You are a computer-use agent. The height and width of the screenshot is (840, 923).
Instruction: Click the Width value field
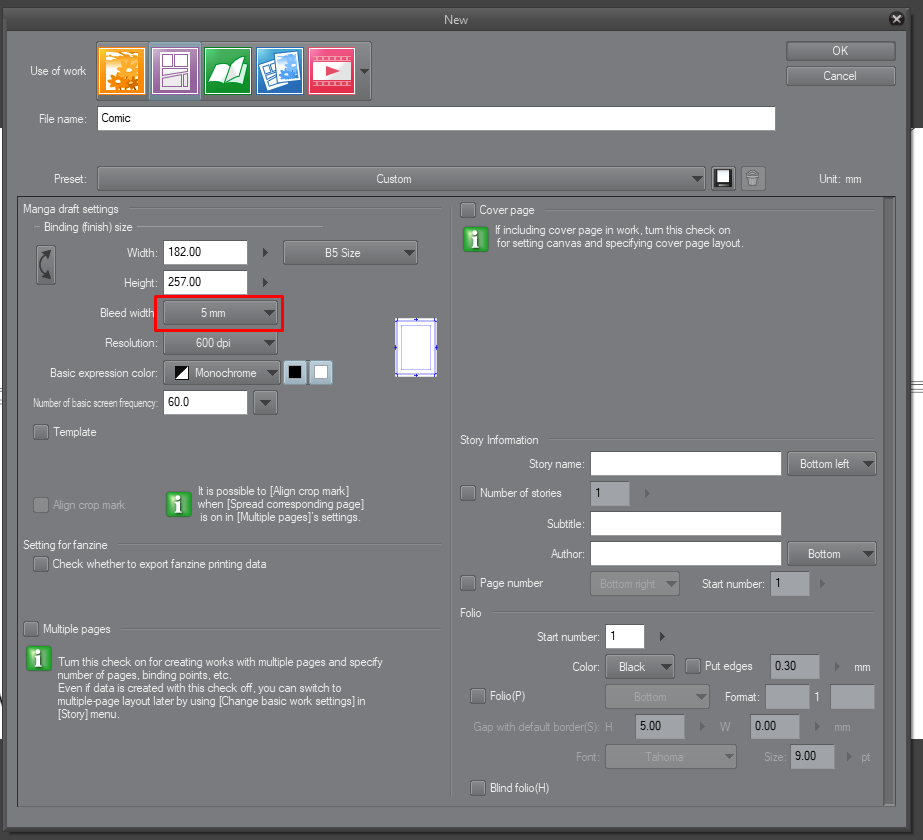click(x=205, y=253)
